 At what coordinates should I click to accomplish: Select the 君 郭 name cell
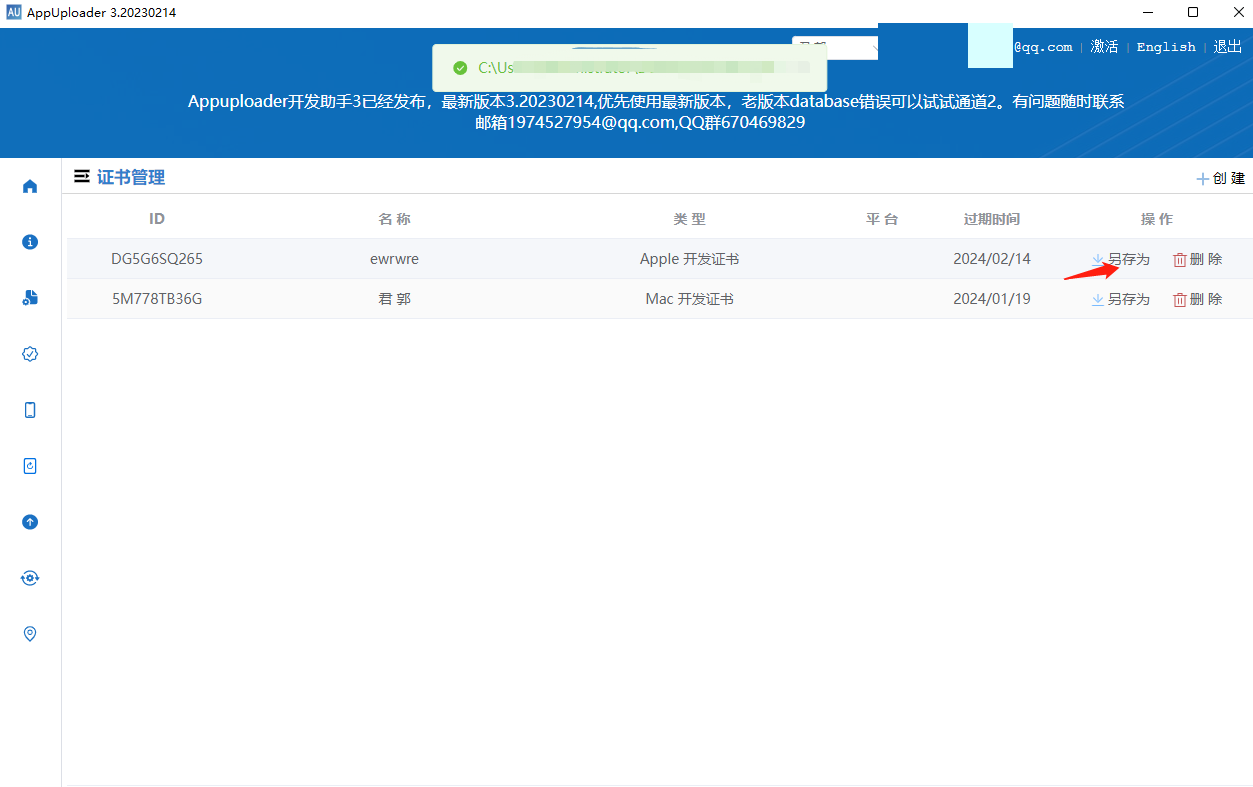point(394,299)
